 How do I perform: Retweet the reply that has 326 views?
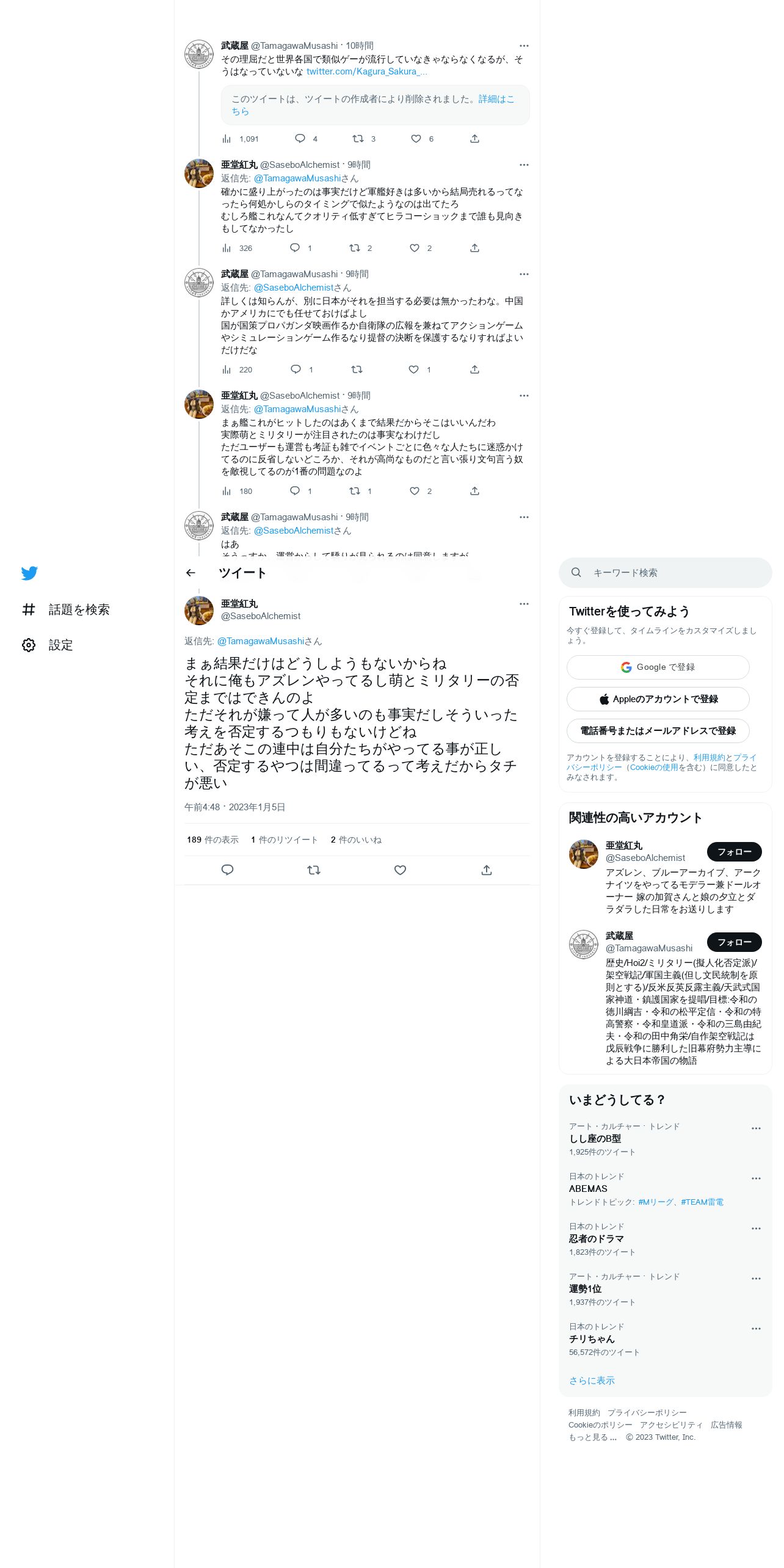355,248
